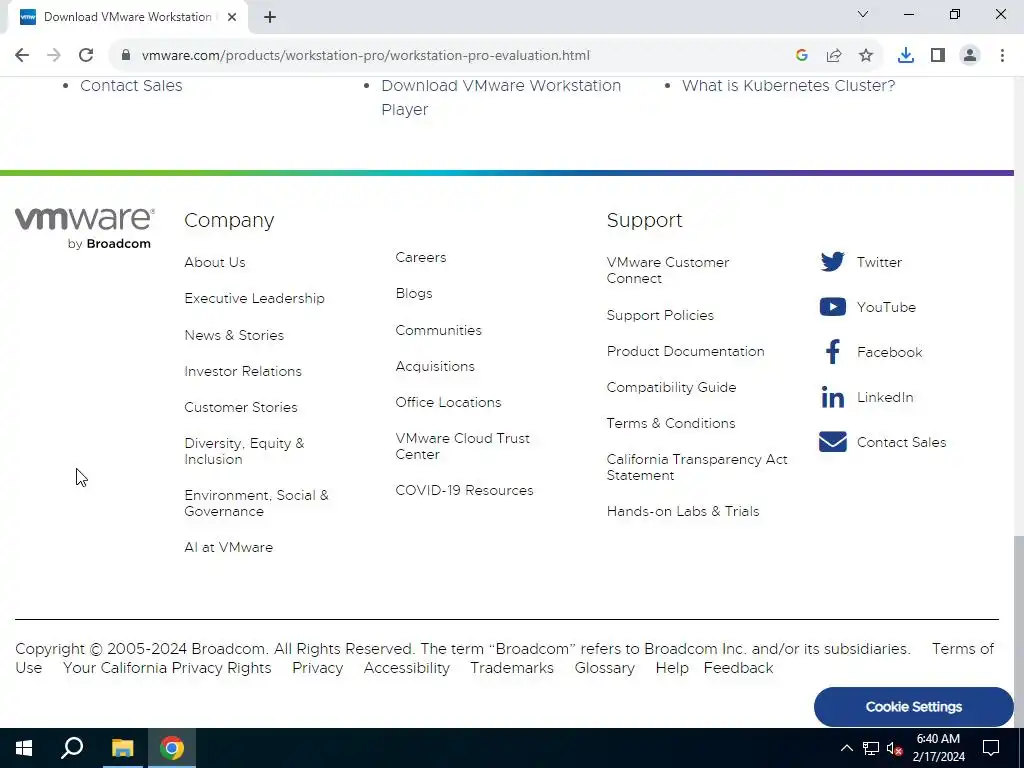View site info padlock icon
This screenshot has height=768, width=1024.
tap(126, 56)
